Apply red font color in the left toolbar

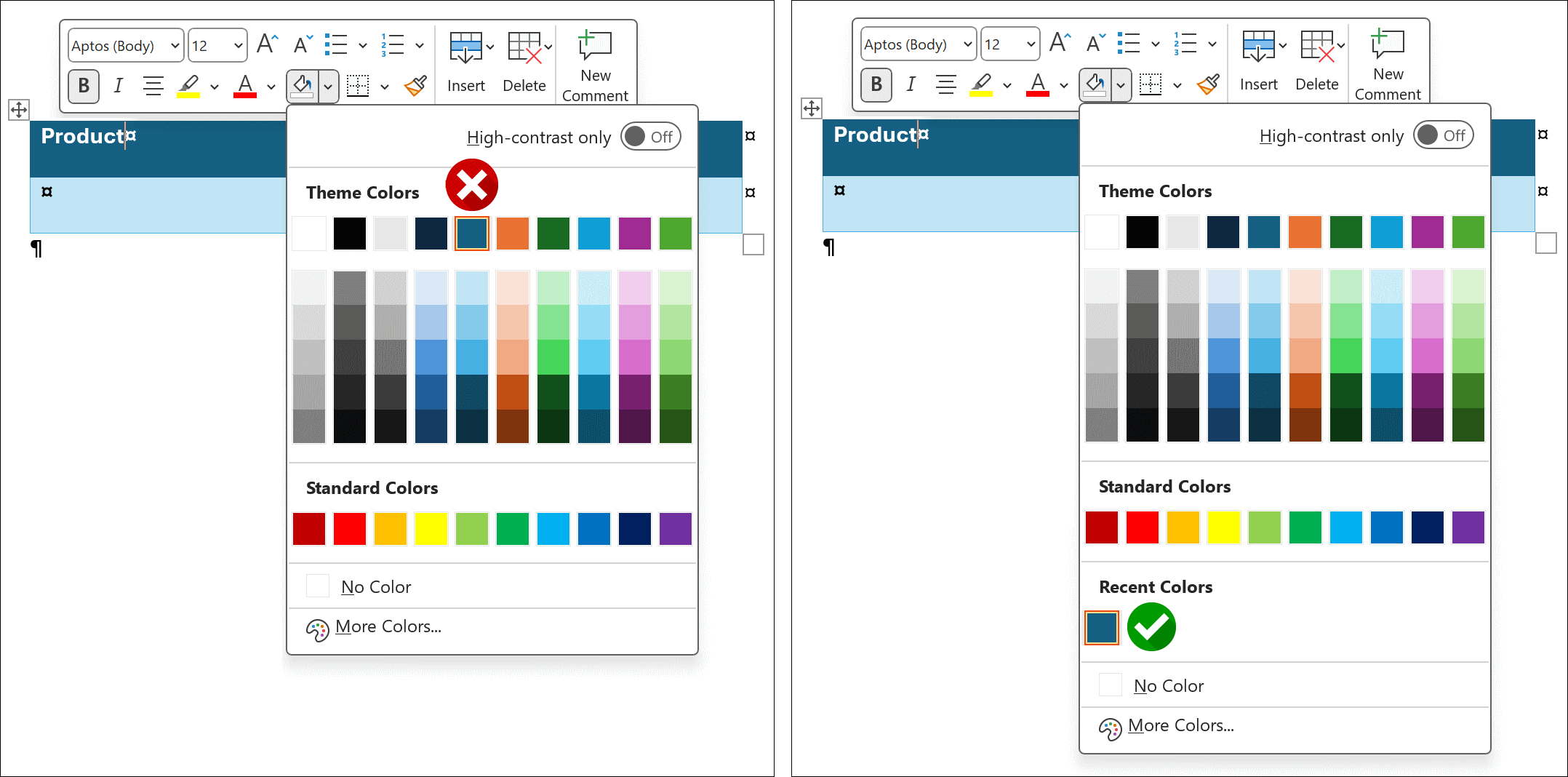pyautogui.click(x=245, y=86)
